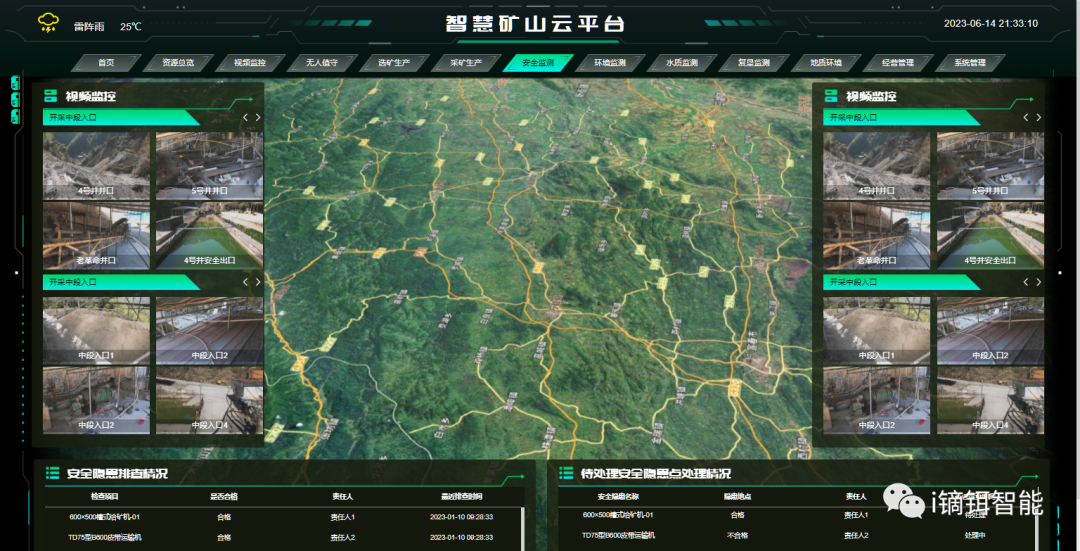Screen dimensions: 1080x551
Task: Go to next page of right lower 开采中段入口
Action: [1039, 282]
